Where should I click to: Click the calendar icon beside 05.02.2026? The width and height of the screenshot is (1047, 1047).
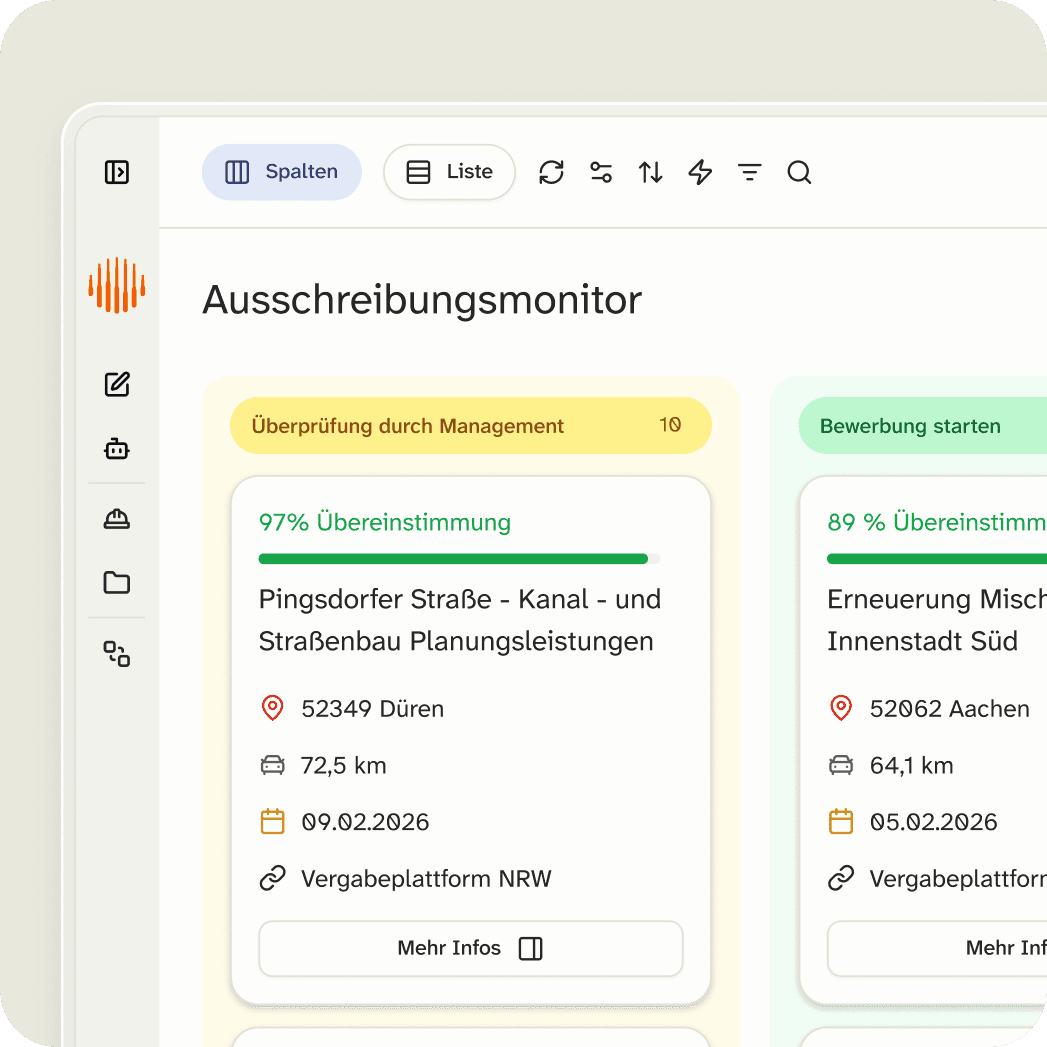(841, 821)
